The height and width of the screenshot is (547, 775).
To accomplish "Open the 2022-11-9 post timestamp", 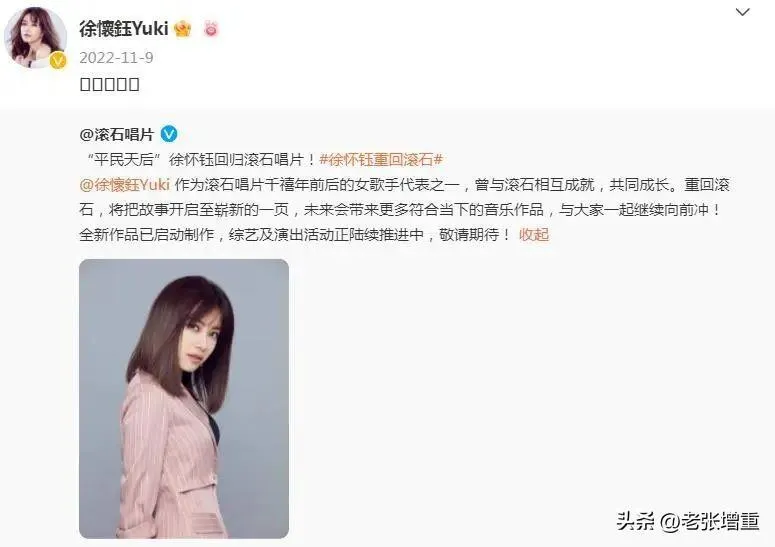I will tap(116, 57).
